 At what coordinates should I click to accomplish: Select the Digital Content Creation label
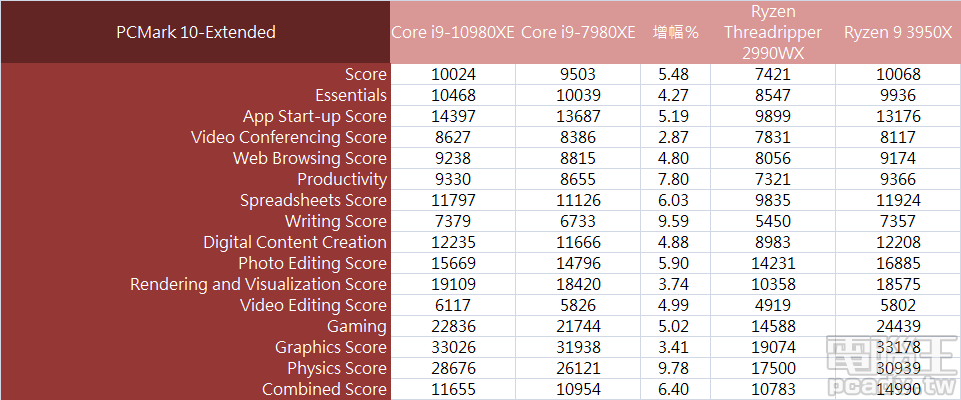tap(295, 243)
